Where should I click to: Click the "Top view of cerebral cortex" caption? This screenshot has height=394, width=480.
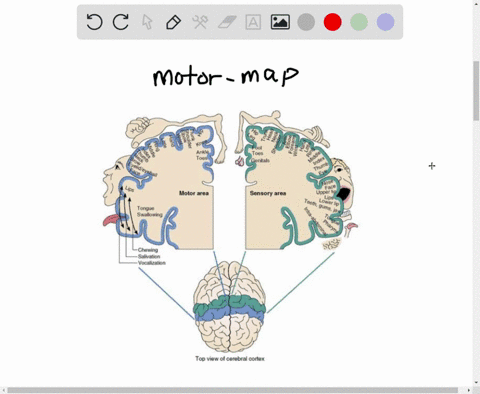(x=230, y=359)
